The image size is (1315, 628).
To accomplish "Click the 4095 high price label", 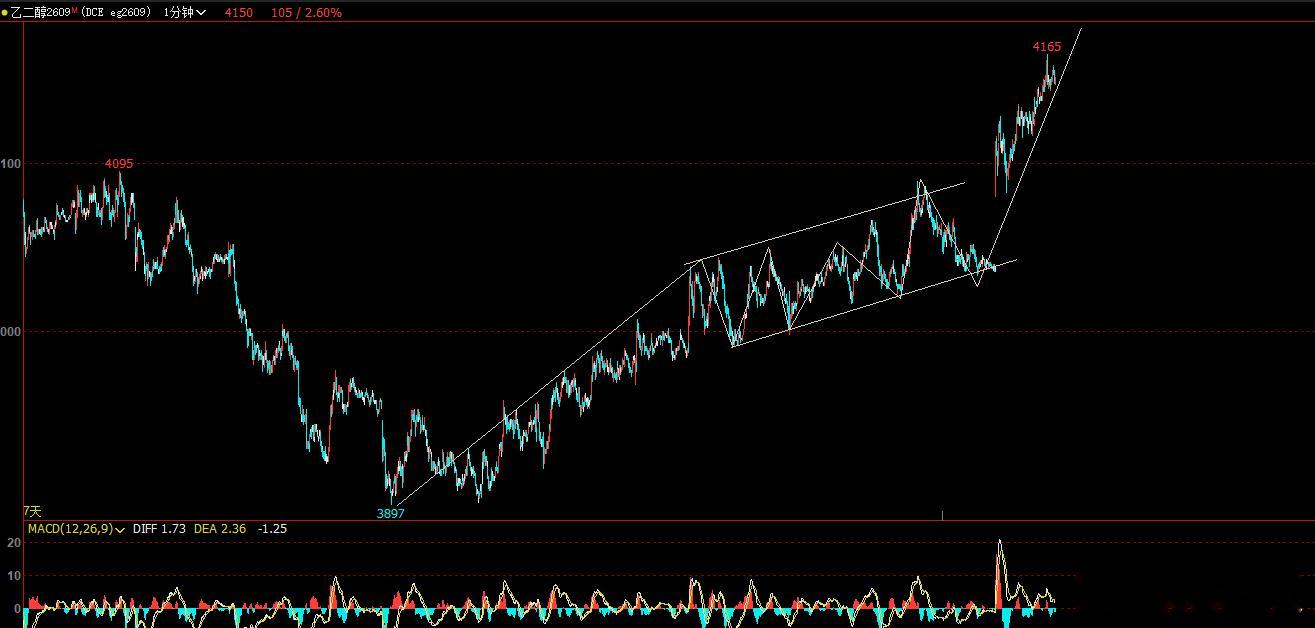I will 119,163.
